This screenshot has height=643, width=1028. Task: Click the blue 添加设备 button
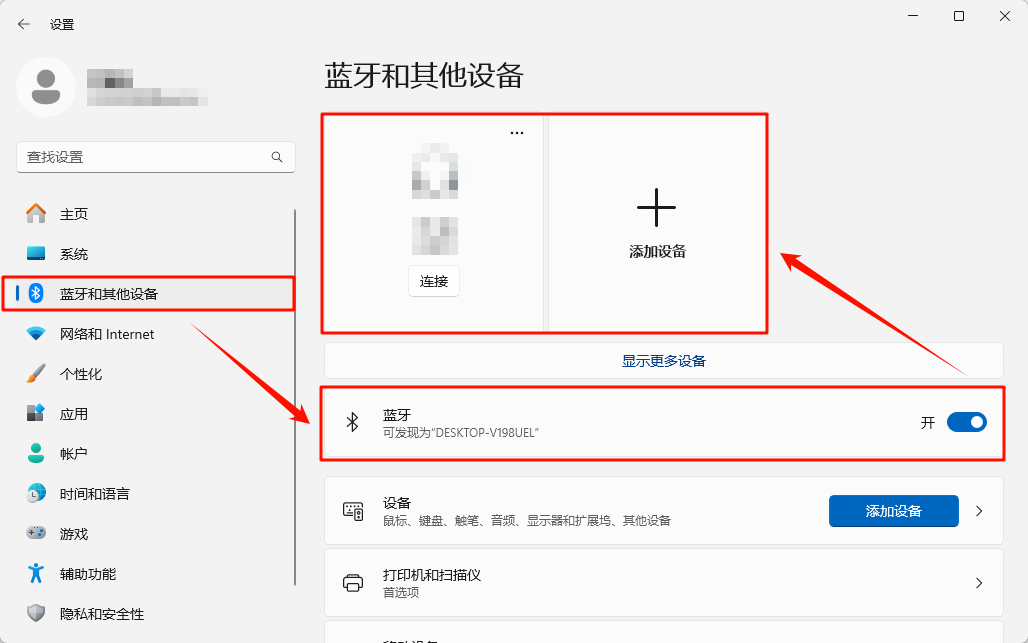coord(893,511)
